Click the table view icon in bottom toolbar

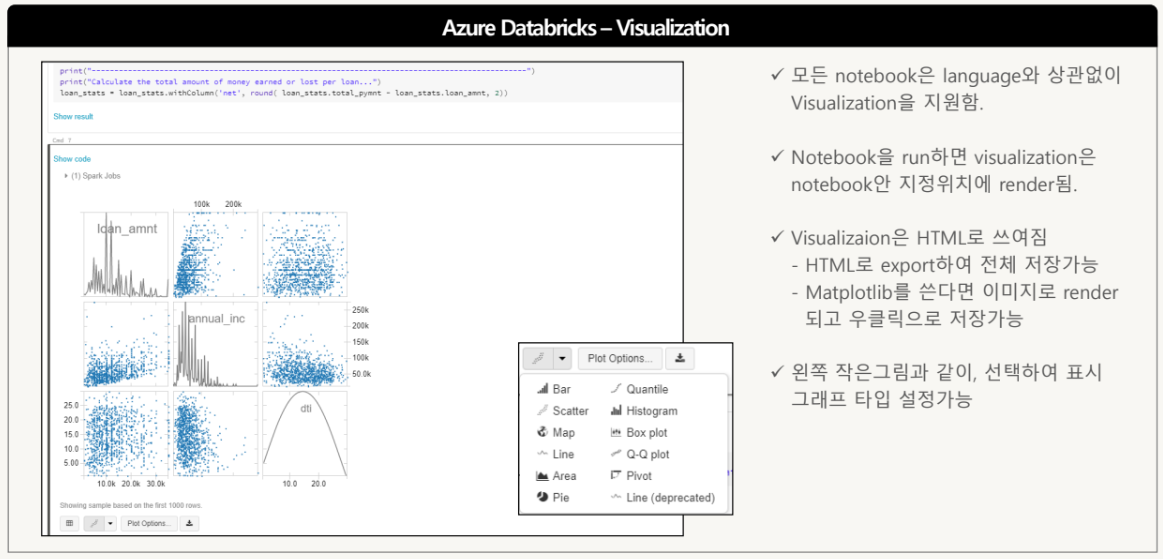point(69,523)
